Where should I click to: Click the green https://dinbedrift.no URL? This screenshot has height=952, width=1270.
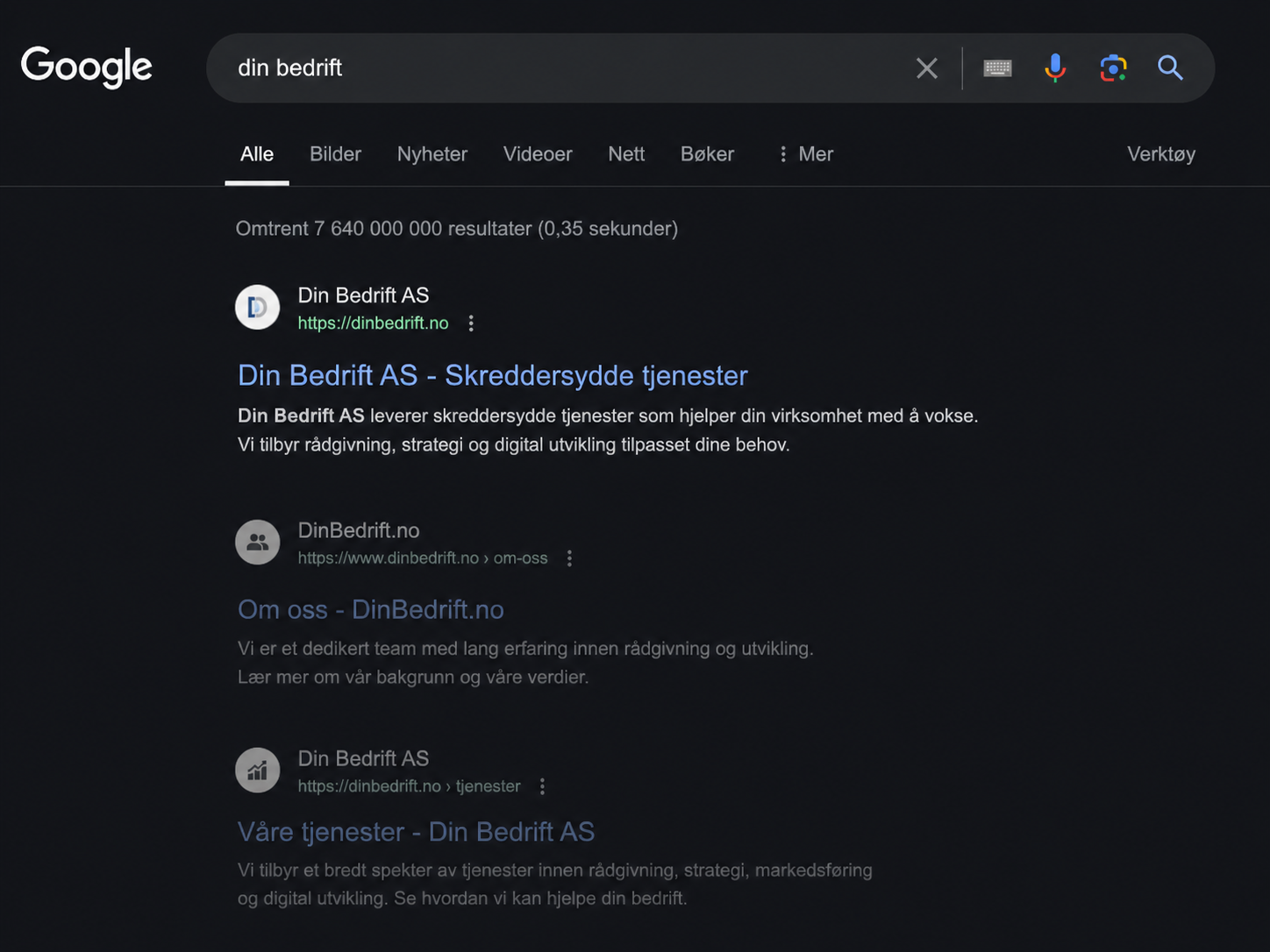(x=373, y=323)
